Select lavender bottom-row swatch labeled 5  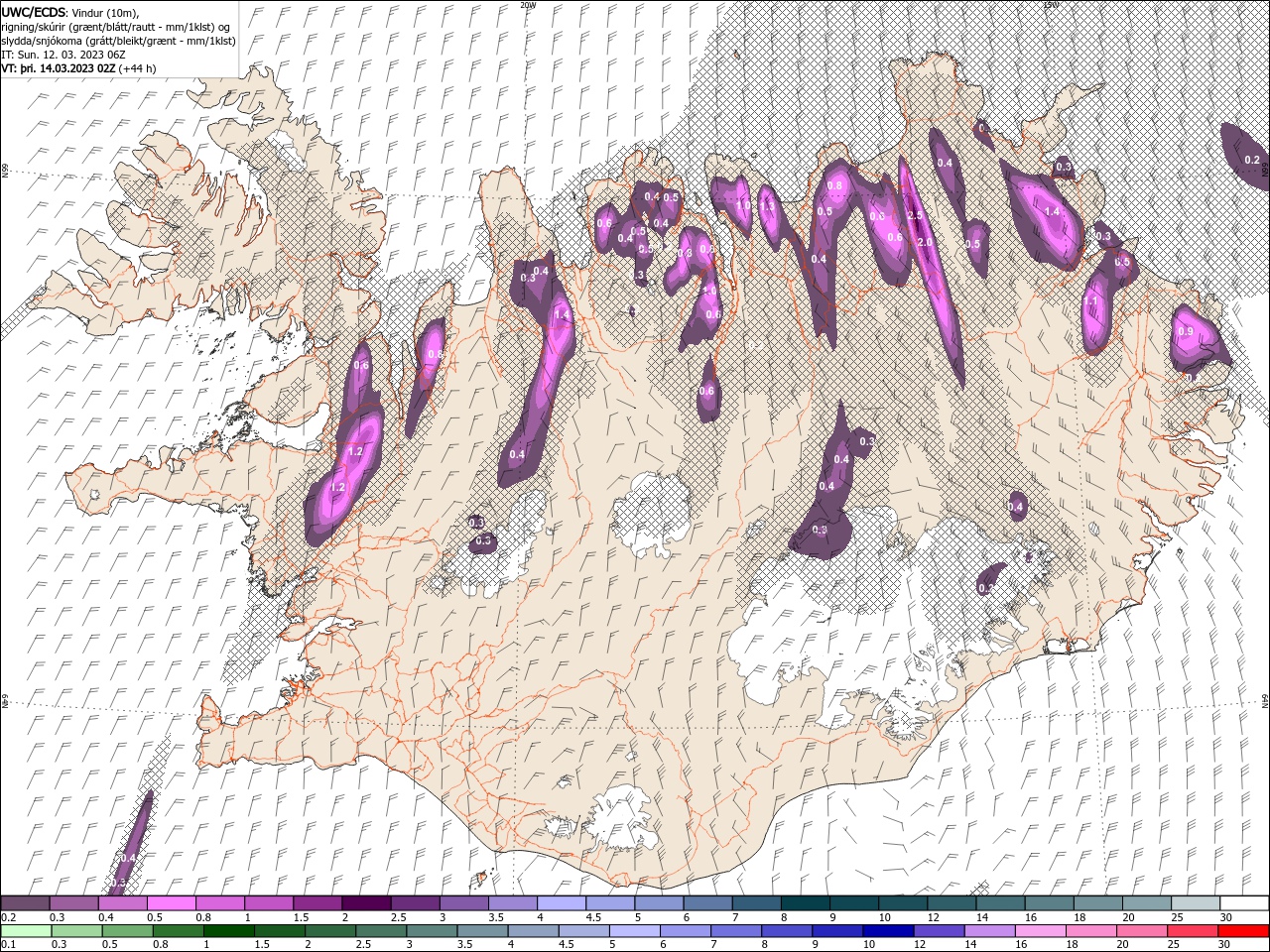(634, 931)
